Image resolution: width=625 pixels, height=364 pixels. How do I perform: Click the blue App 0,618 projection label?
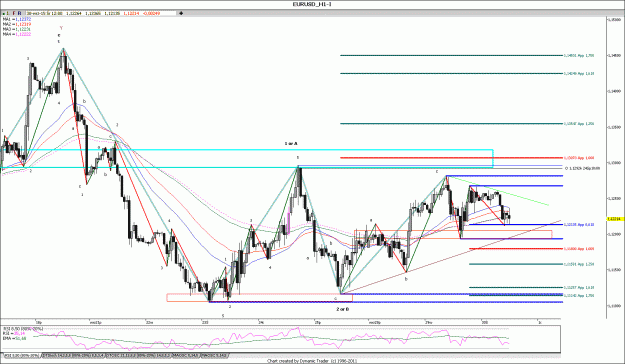click(579, 224)
